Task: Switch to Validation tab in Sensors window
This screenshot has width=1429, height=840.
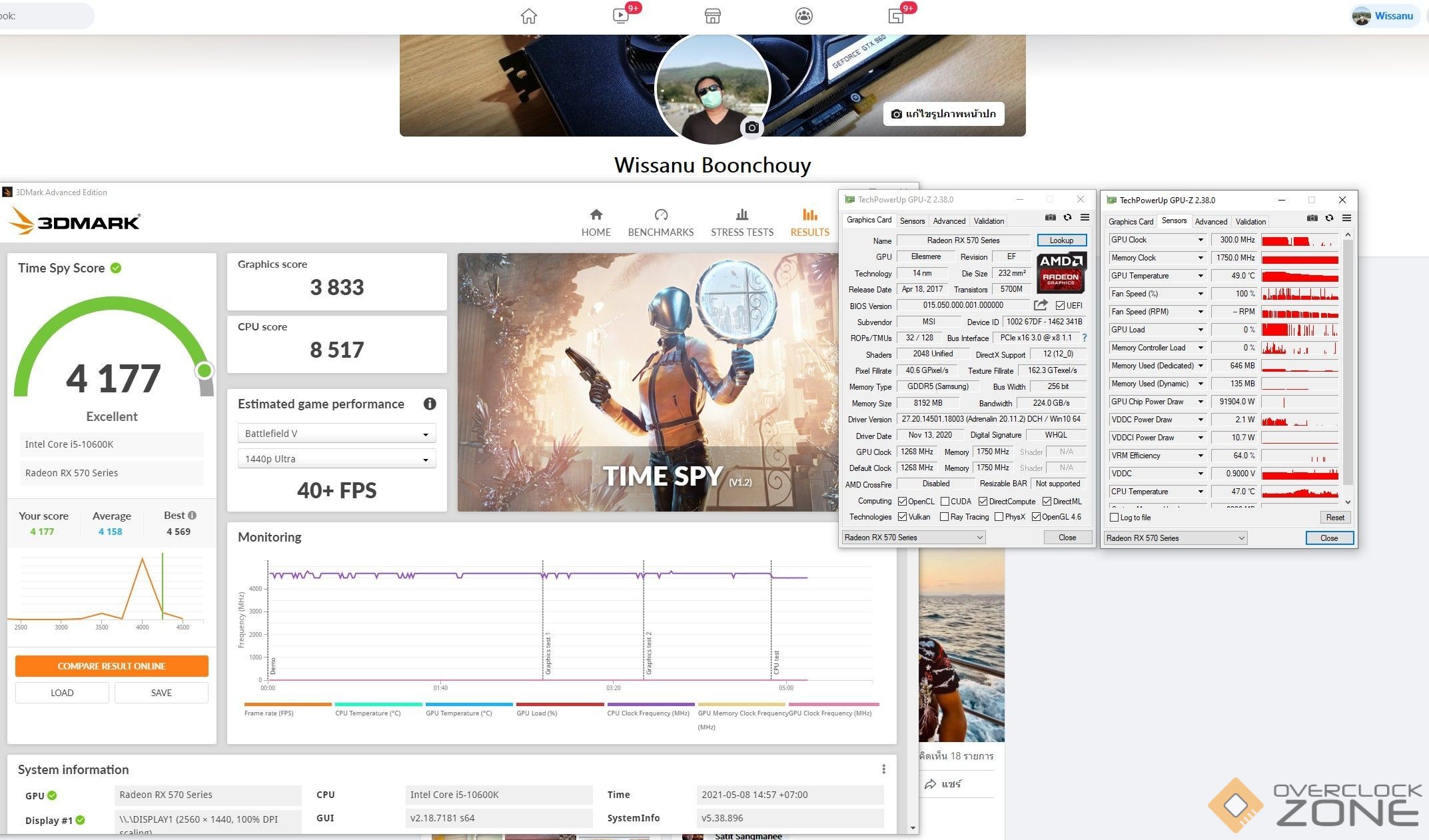Action: [1250, 222]
